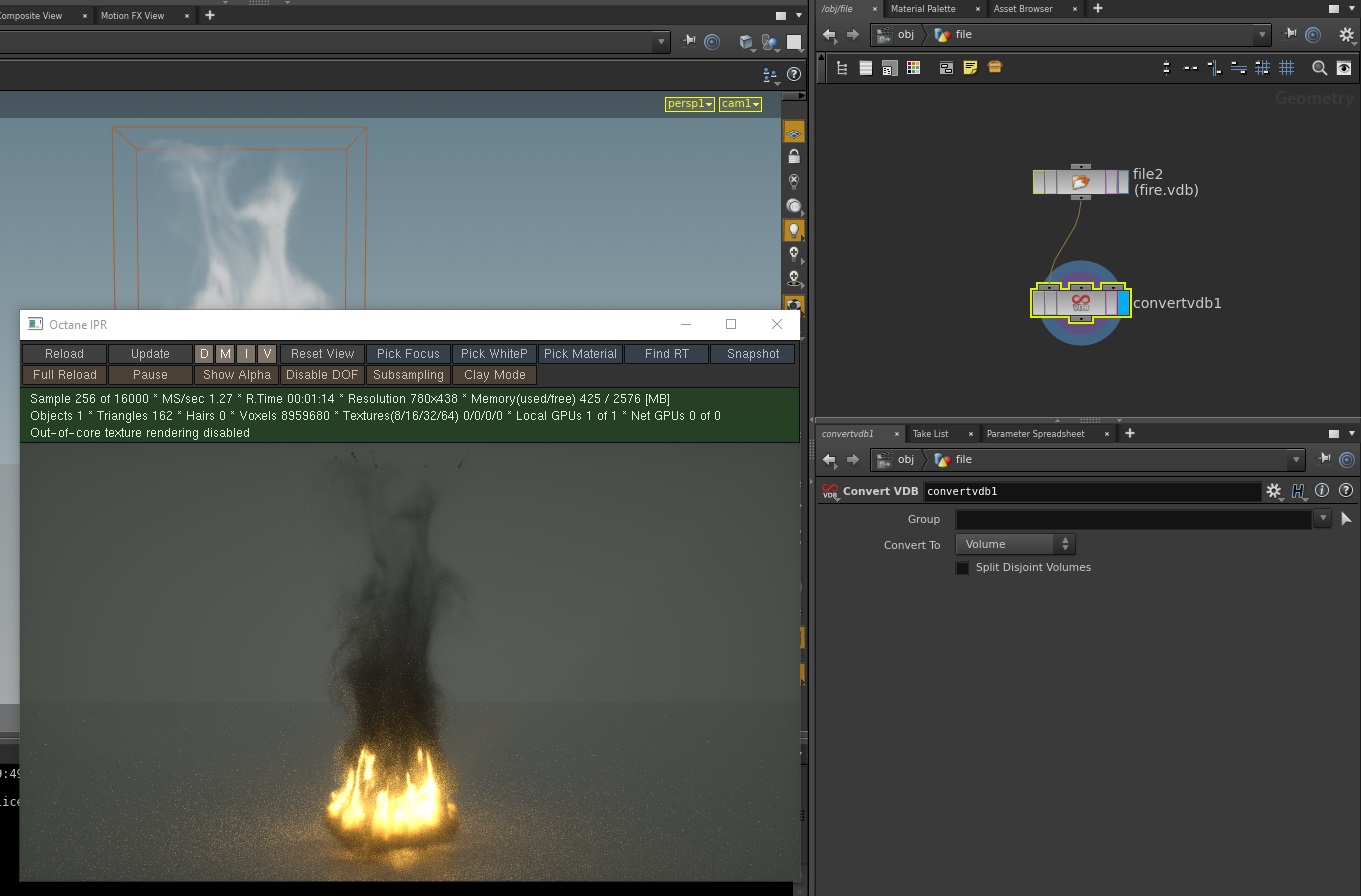This screenshot has height=896, width=1361.
Task: Open the persp1 viewport menu
Action: coord(689,104)
